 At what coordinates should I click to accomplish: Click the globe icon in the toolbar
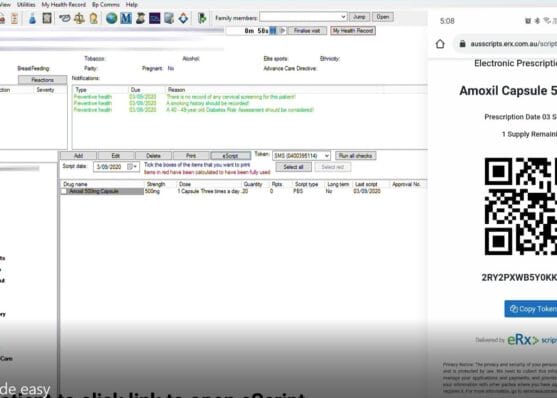[x=111, y=18]
